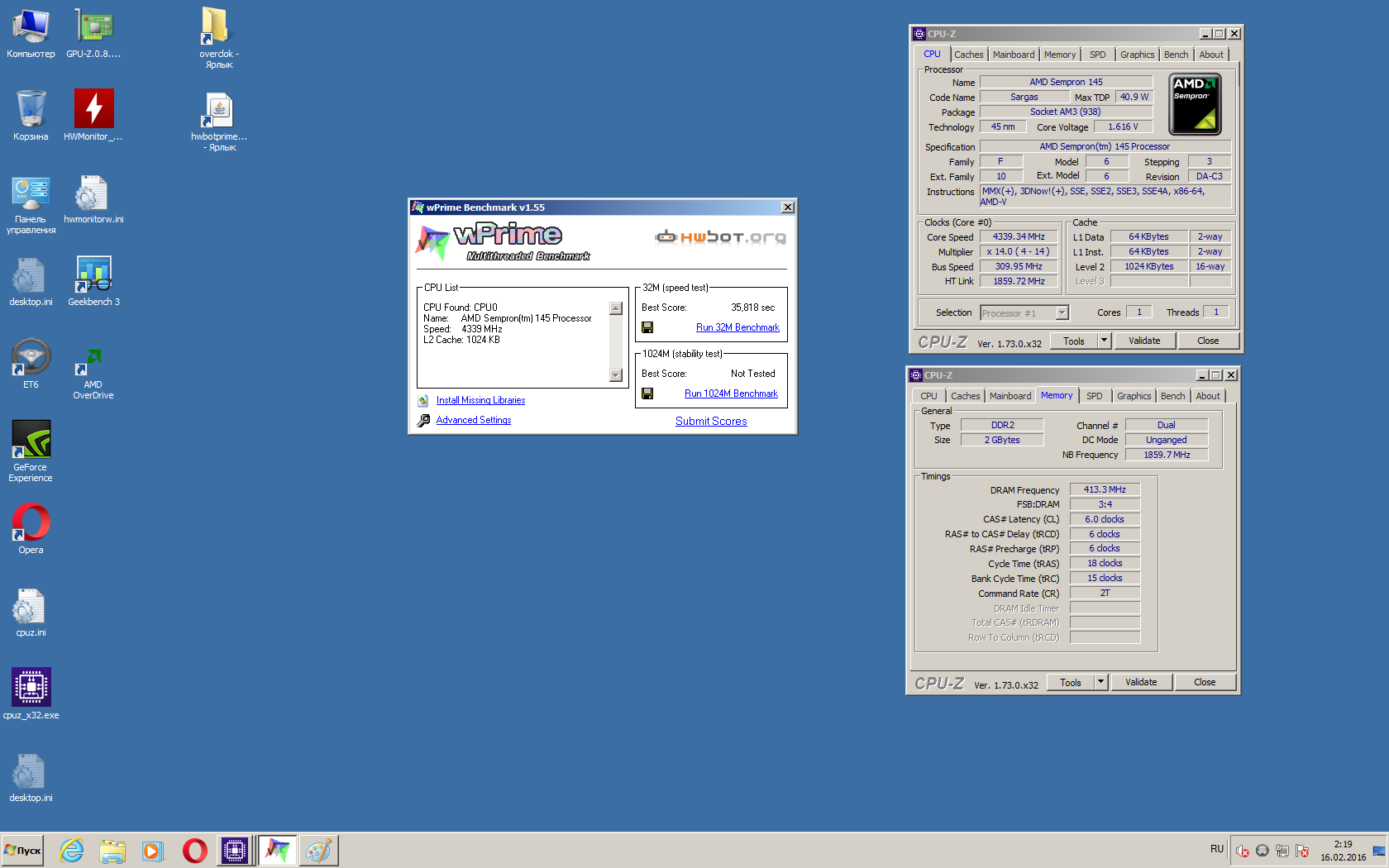
Task: Open Bench tab in bottom CPU-Z window
Action: (x=1172, y=396)
